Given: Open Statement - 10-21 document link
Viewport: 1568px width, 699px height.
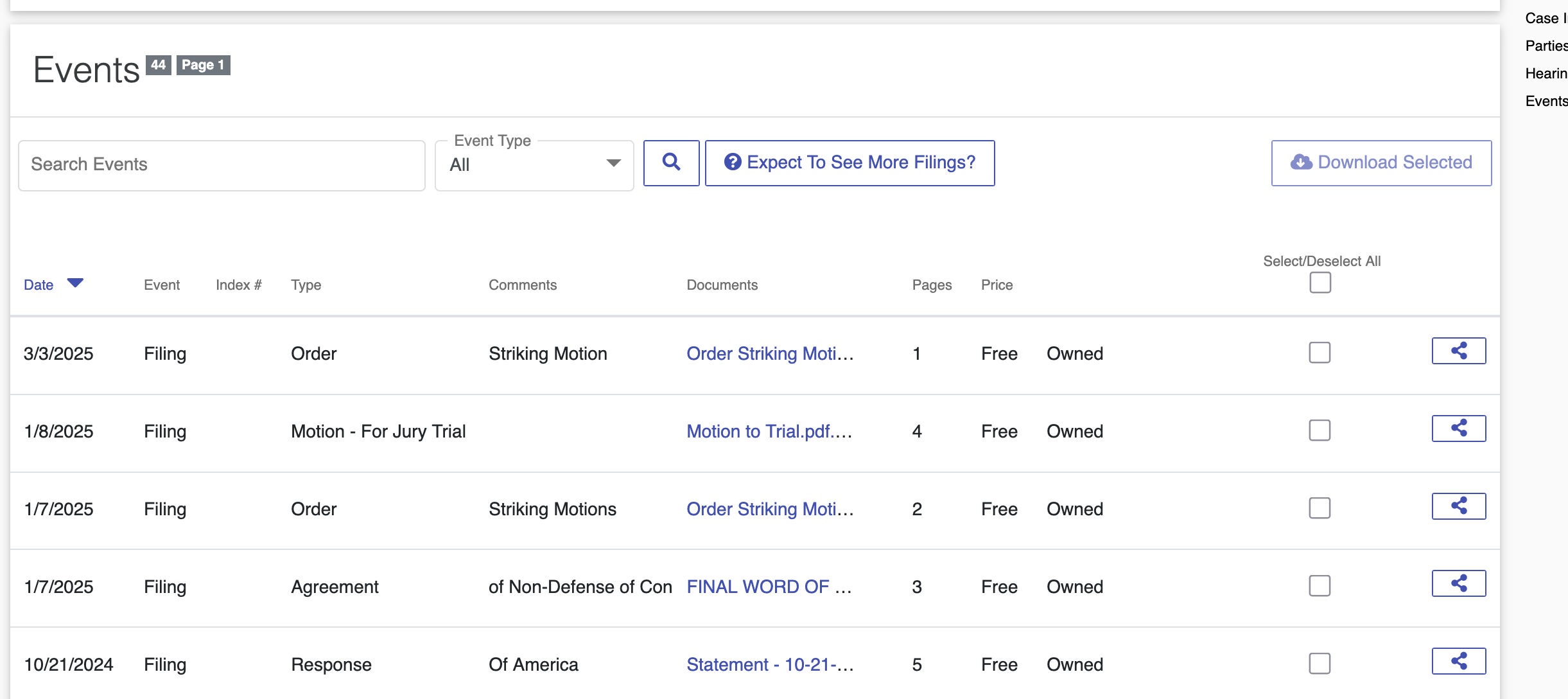Looking at the screenshot, I should click(x=769, y=664).
